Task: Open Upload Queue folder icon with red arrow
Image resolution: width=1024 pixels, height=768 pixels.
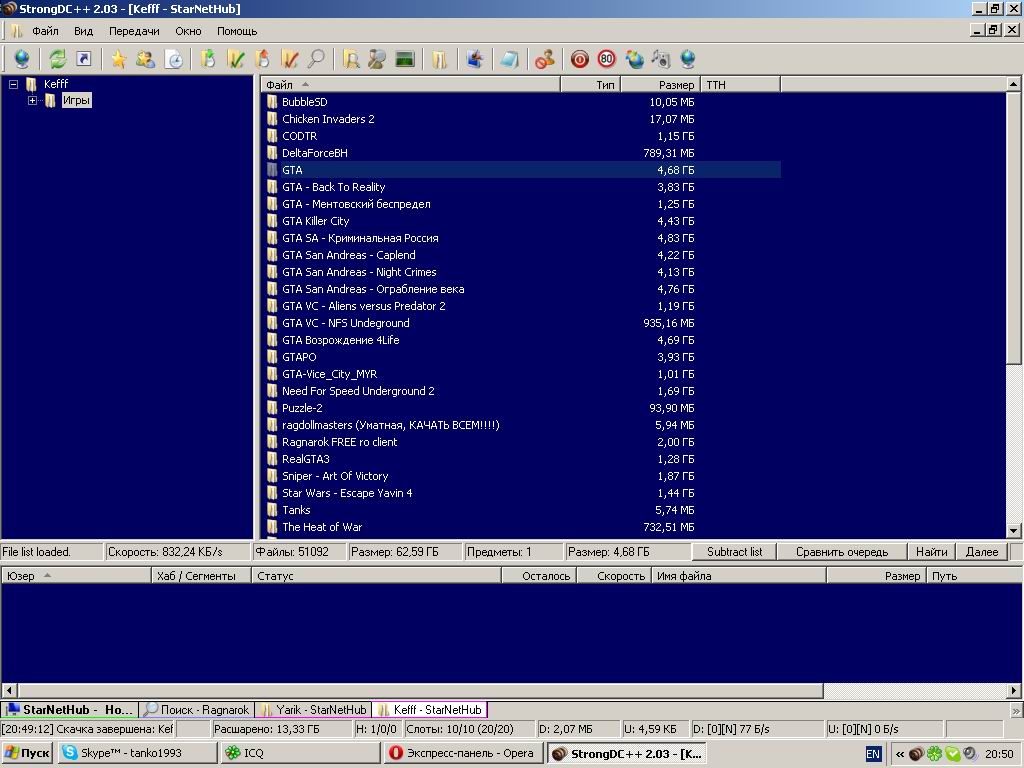Action: click(x=262, y=59)
